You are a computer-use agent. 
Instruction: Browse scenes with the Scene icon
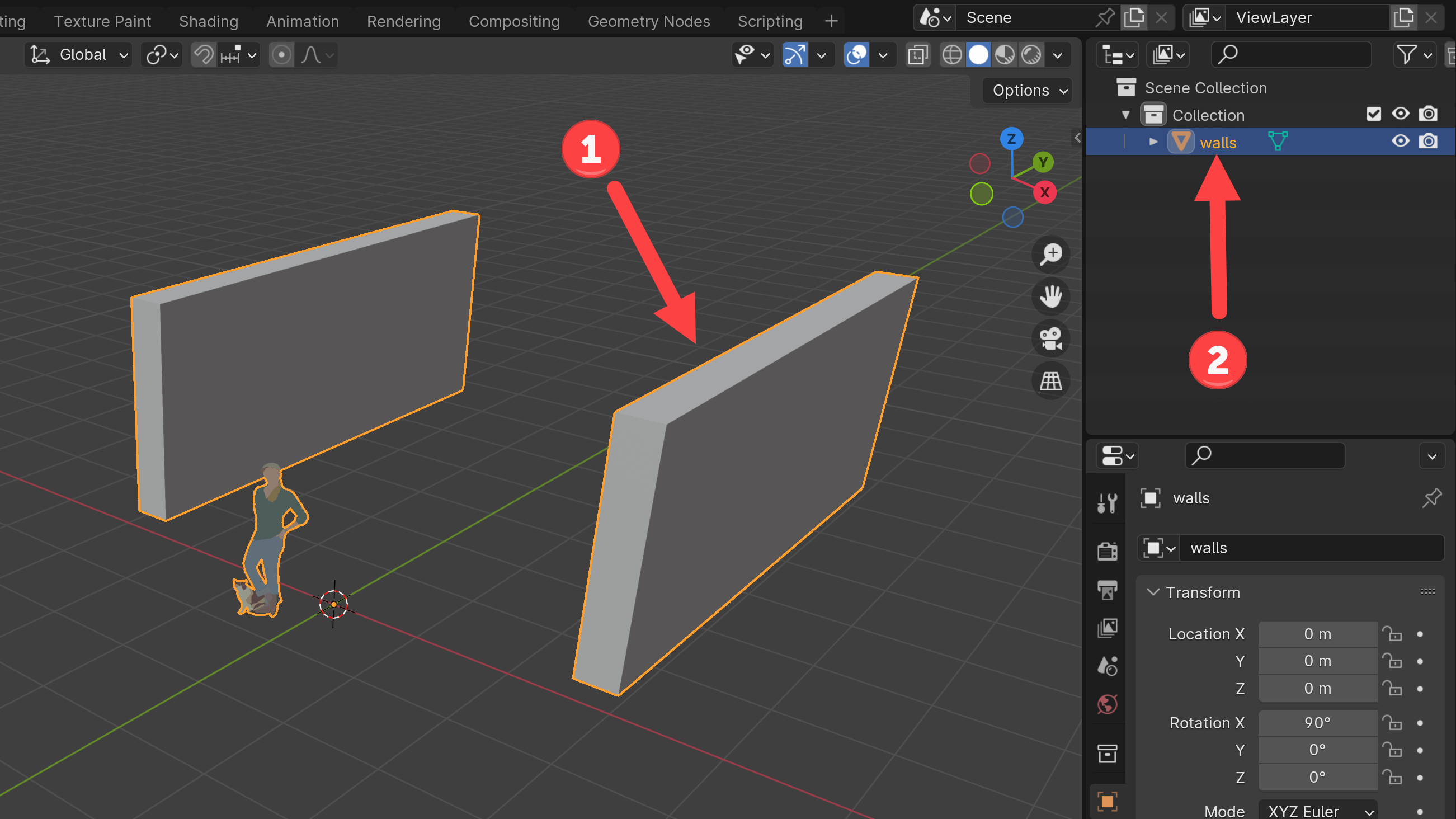tap(935, 17)
